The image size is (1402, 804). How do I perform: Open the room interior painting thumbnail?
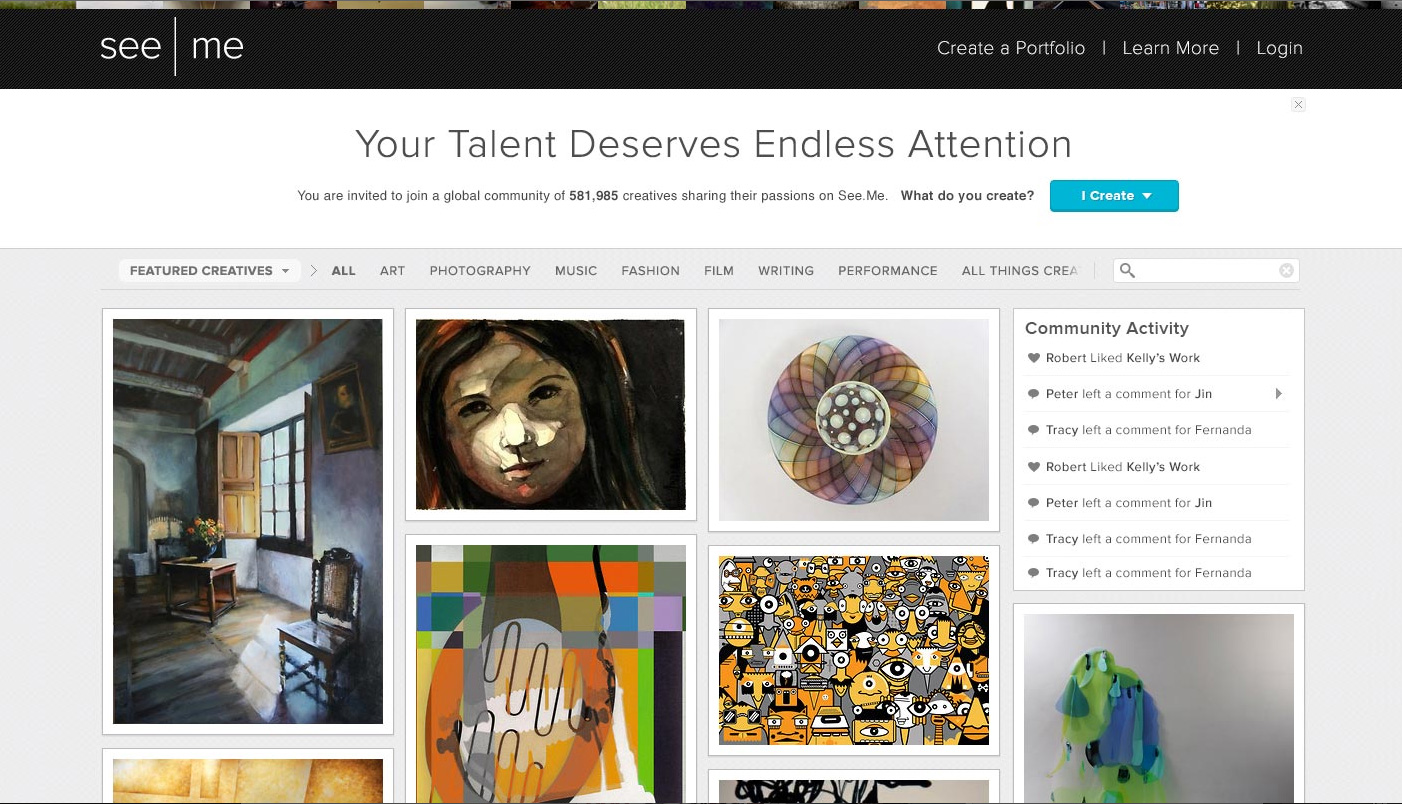pyautogui.click(x=248, y=521)
